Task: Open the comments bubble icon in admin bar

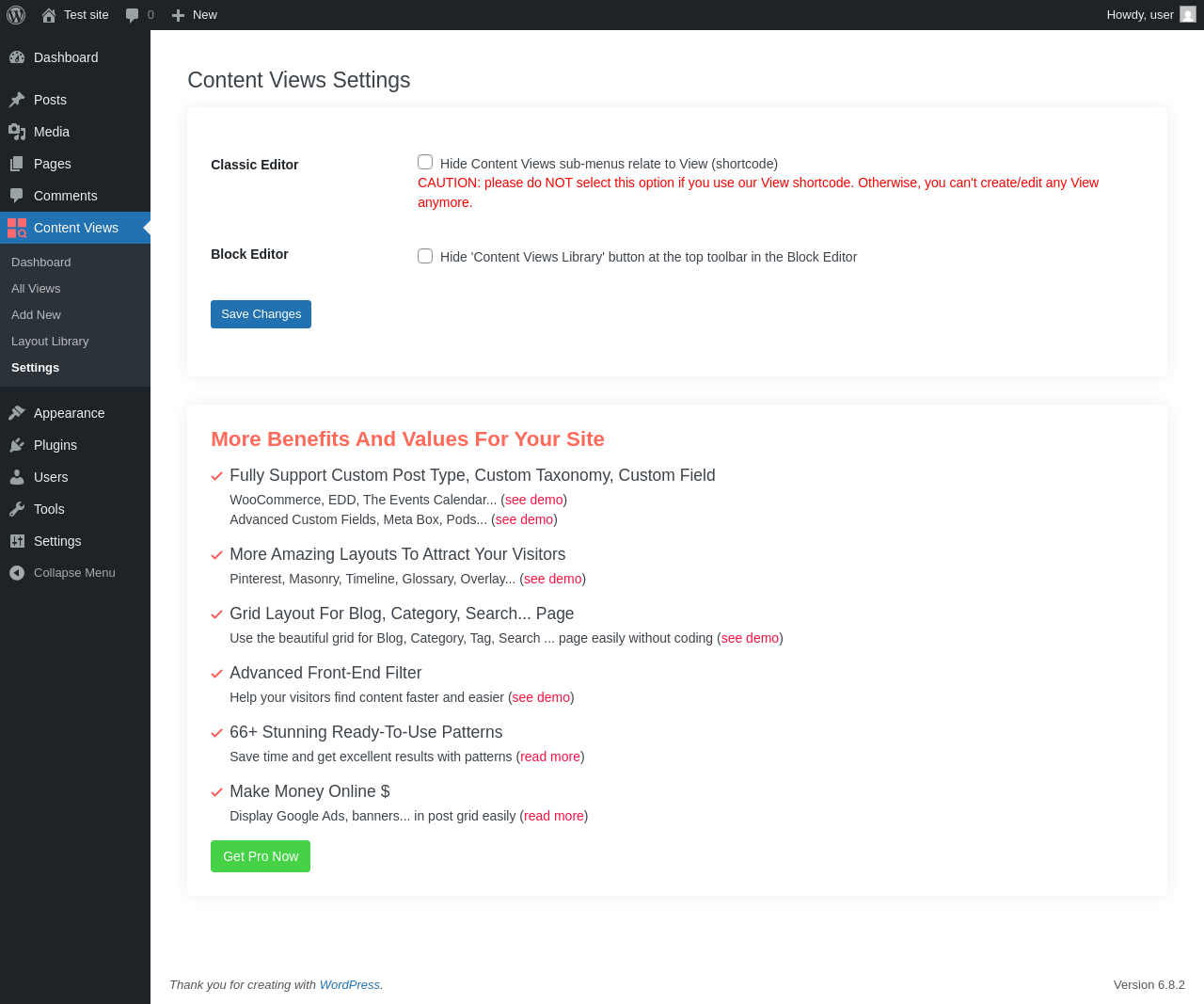Action: click(x=133, y=15)
